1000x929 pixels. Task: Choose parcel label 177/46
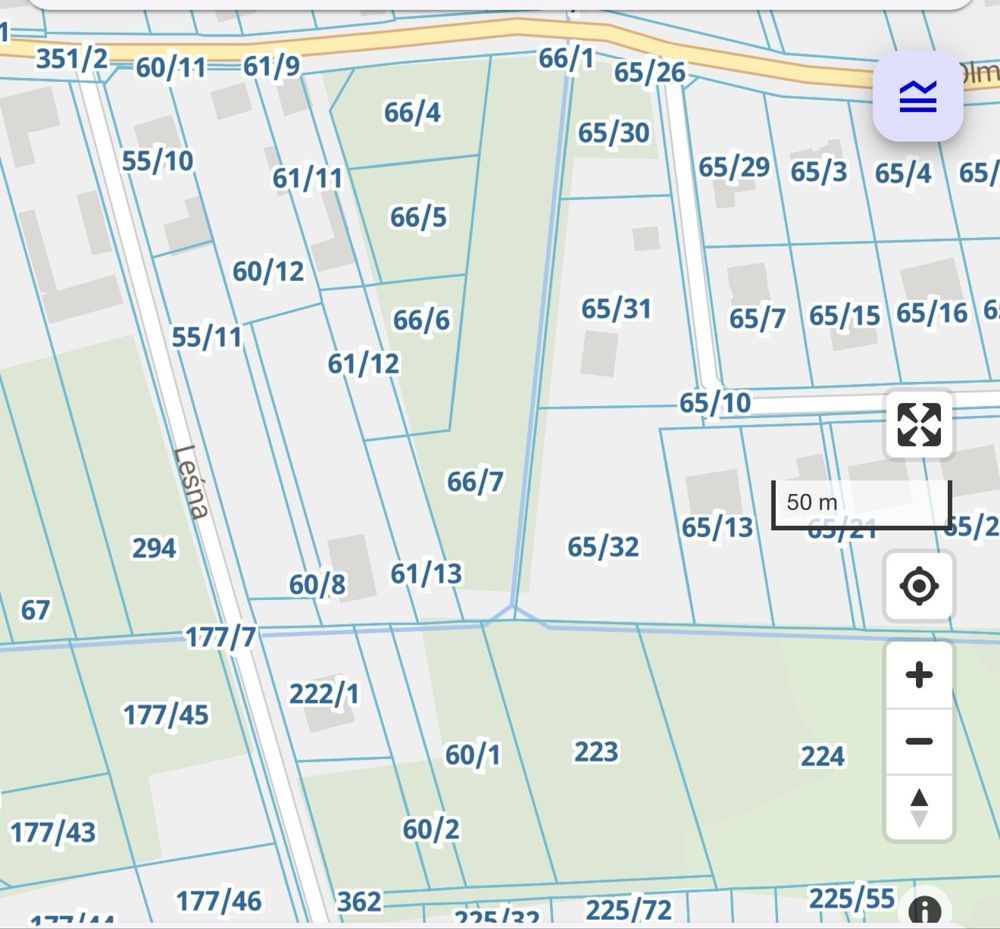219,901
